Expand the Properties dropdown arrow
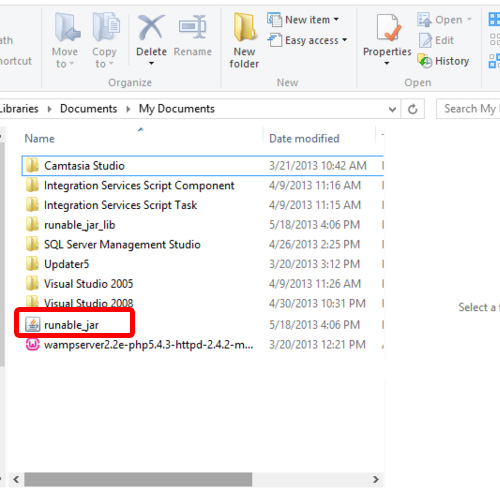 pyautogui.click(x=387, y=63)
